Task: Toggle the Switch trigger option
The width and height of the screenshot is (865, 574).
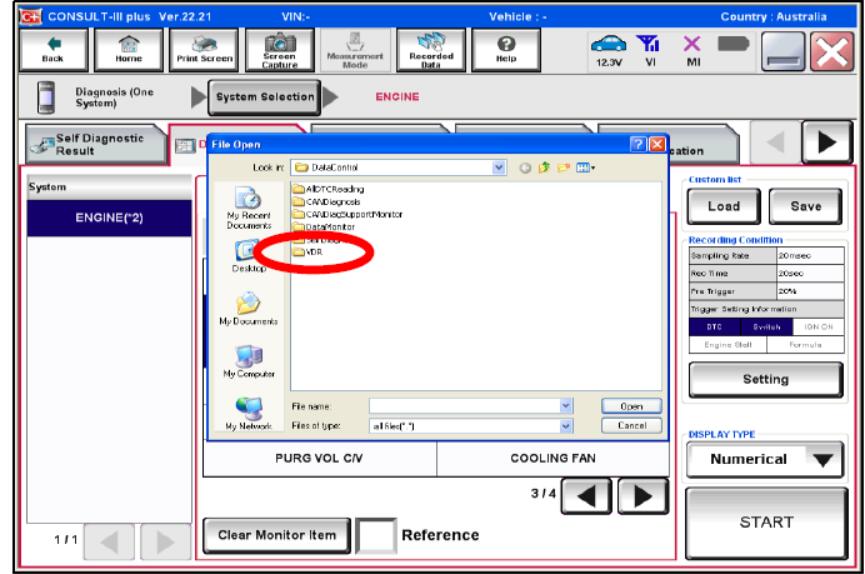Action: [x=767, y=327]
